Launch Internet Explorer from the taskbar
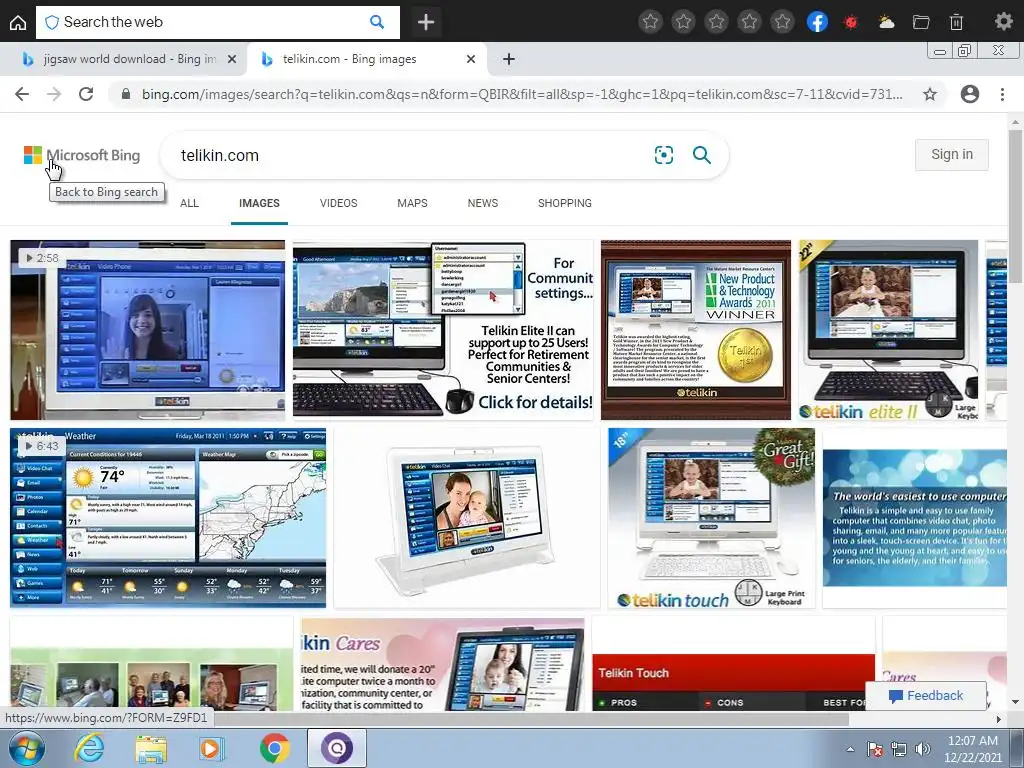The width and height of the screenshot is (1024, 768). [89, 748]
